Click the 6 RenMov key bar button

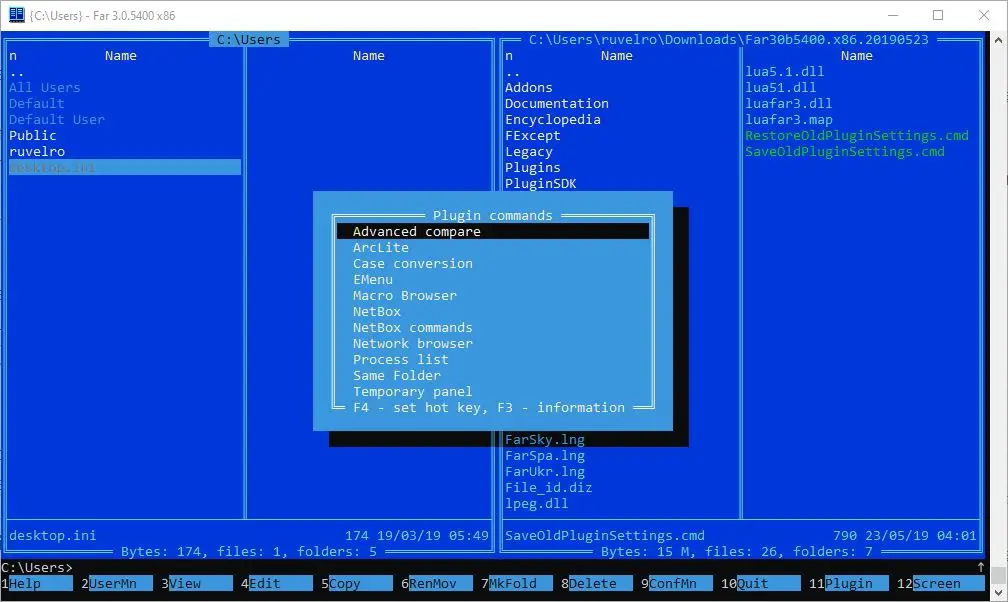436,583
